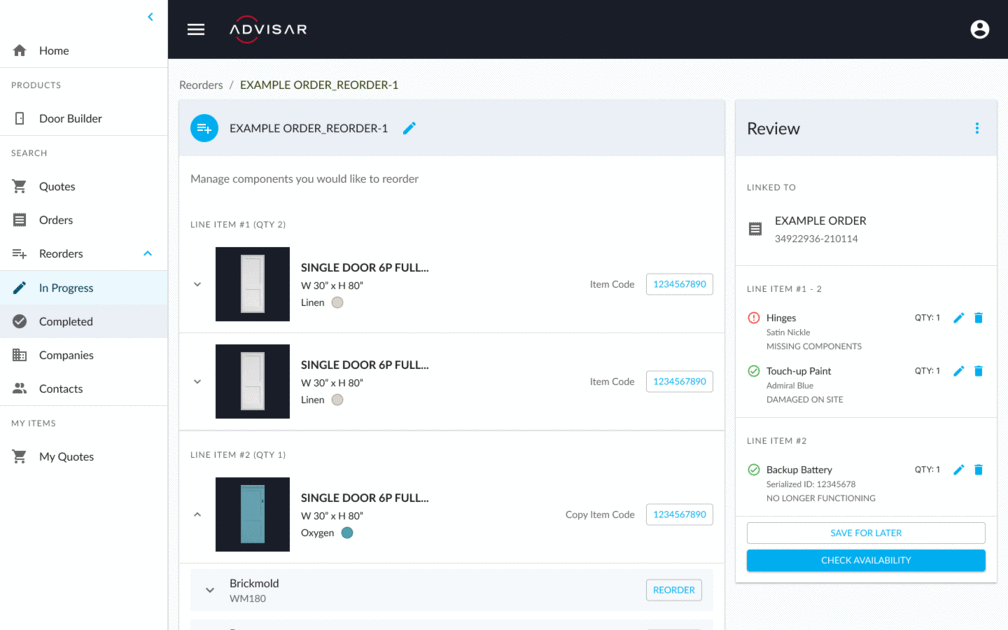Collapse the Line Item #2 Oxygen door row

(x=197, y=515)
